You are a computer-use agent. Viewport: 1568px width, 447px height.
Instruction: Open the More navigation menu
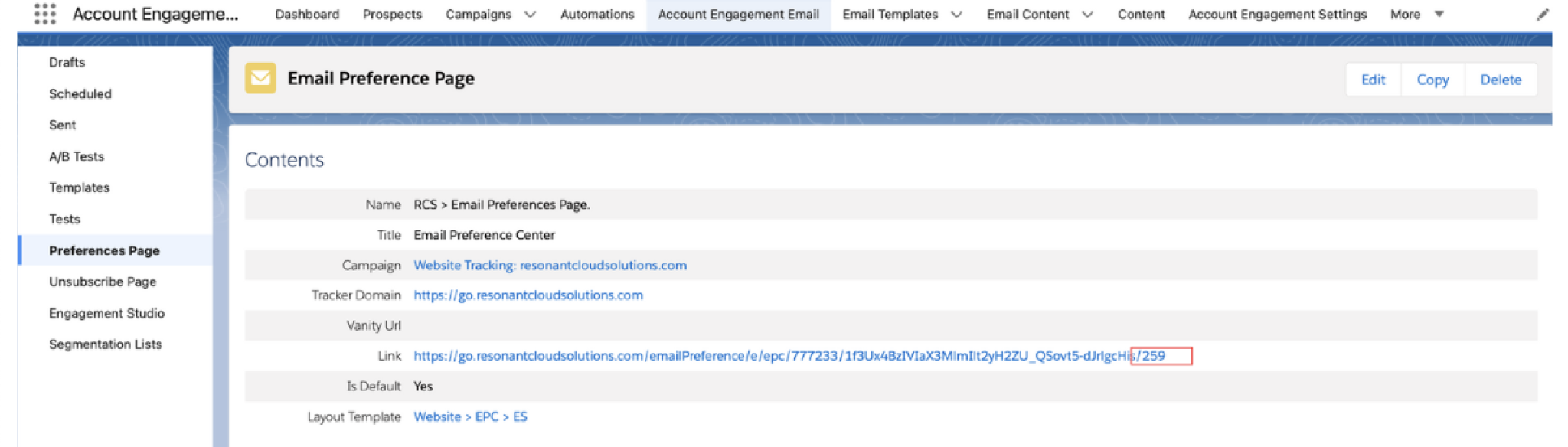point(1416,15)
